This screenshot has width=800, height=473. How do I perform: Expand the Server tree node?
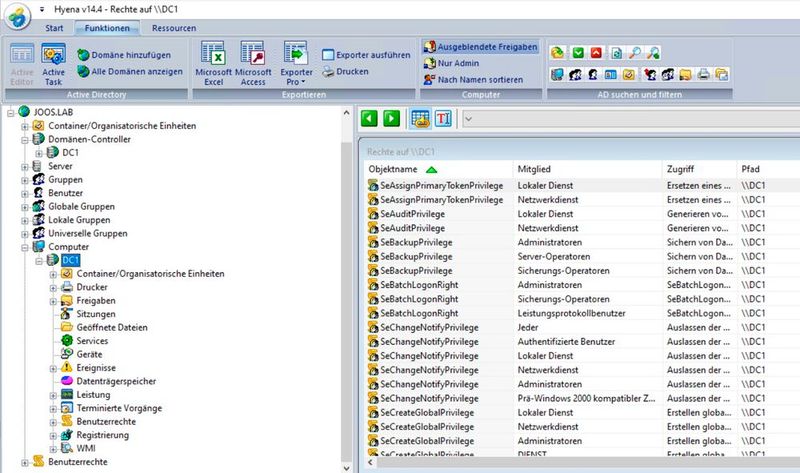(x=24, y=166)
